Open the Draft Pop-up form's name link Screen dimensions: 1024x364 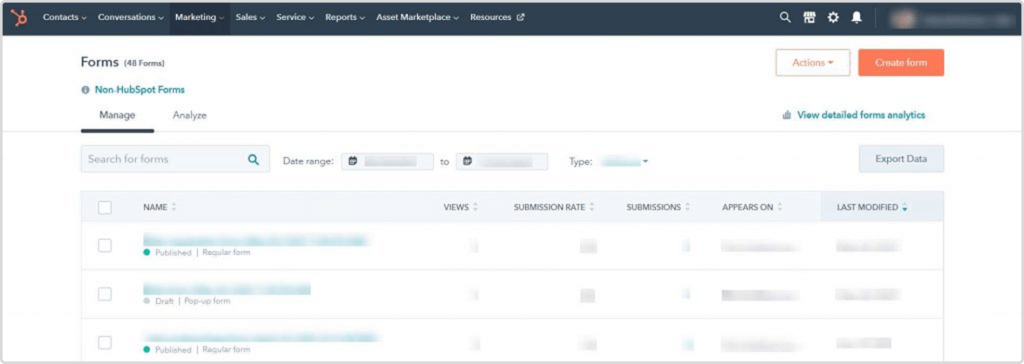pyautogui.click(x=227, y=289)
